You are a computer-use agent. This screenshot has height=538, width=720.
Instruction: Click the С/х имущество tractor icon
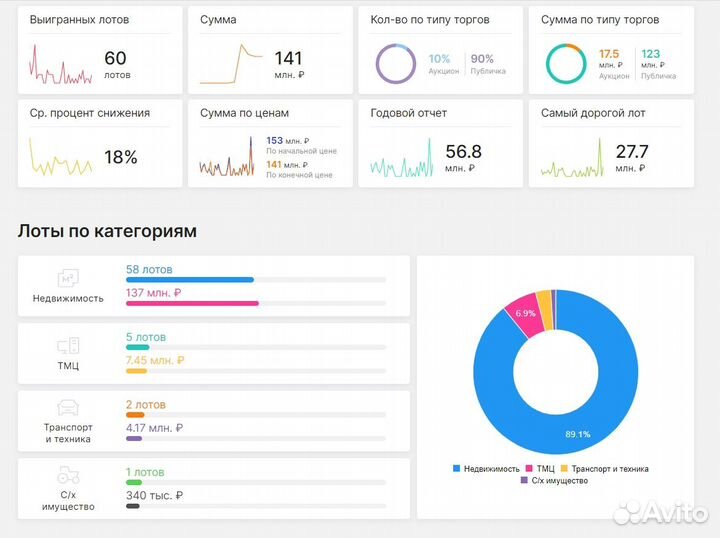click(x=68, y=475)
